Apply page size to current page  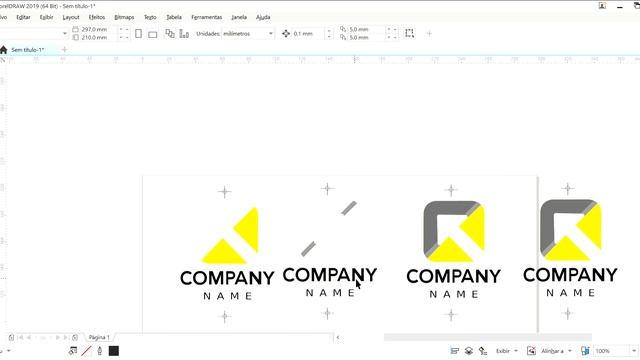(184, 33)
